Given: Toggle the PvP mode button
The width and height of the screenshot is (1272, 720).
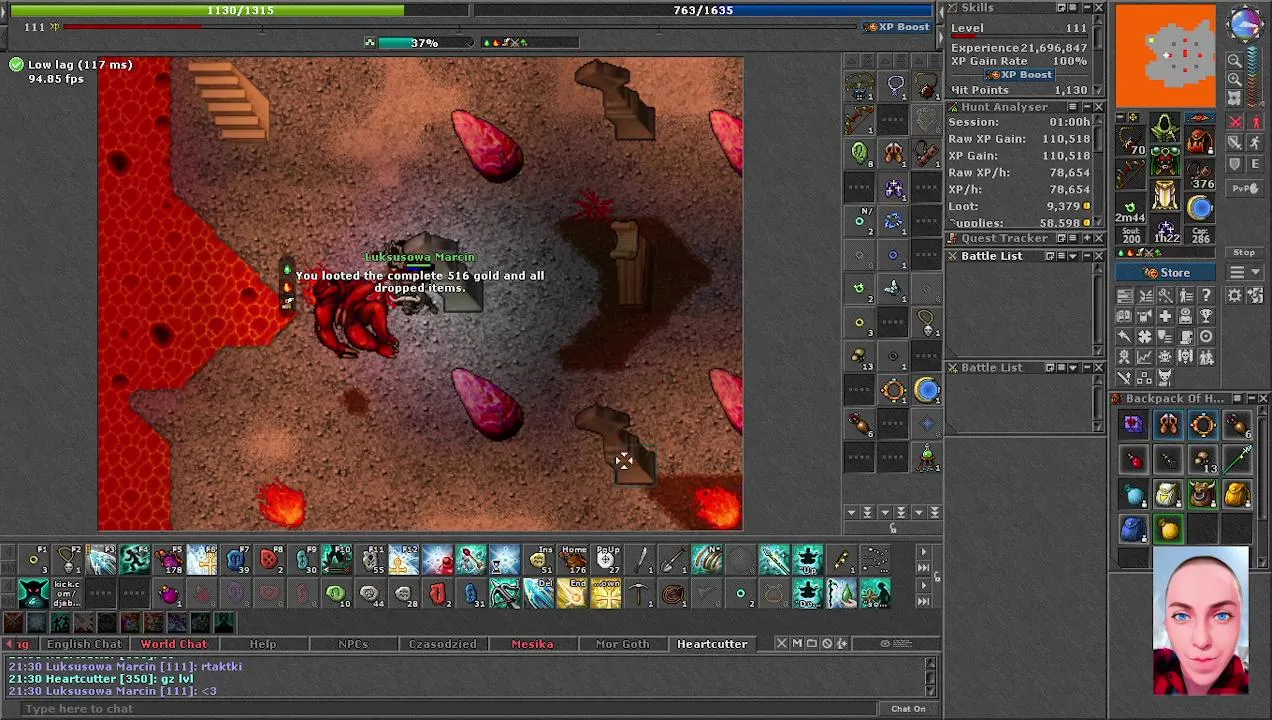Looking at the screenshot, I should tap(1245, 188).
